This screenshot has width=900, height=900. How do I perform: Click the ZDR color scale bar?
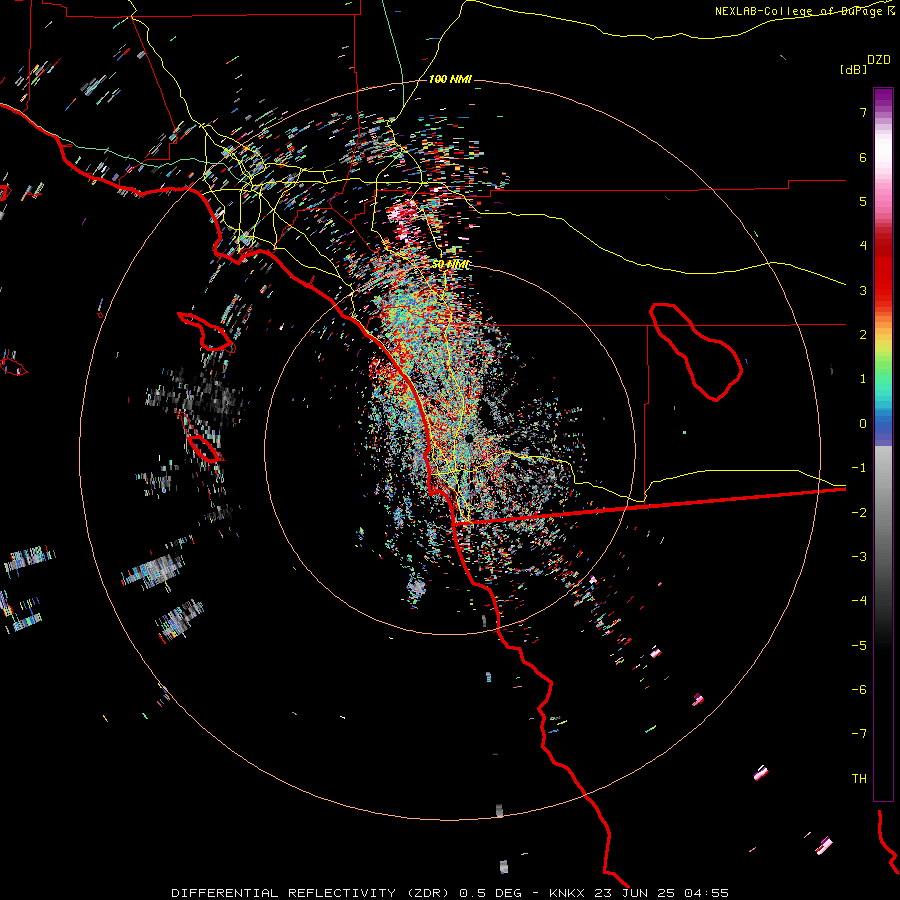[883, 445]
